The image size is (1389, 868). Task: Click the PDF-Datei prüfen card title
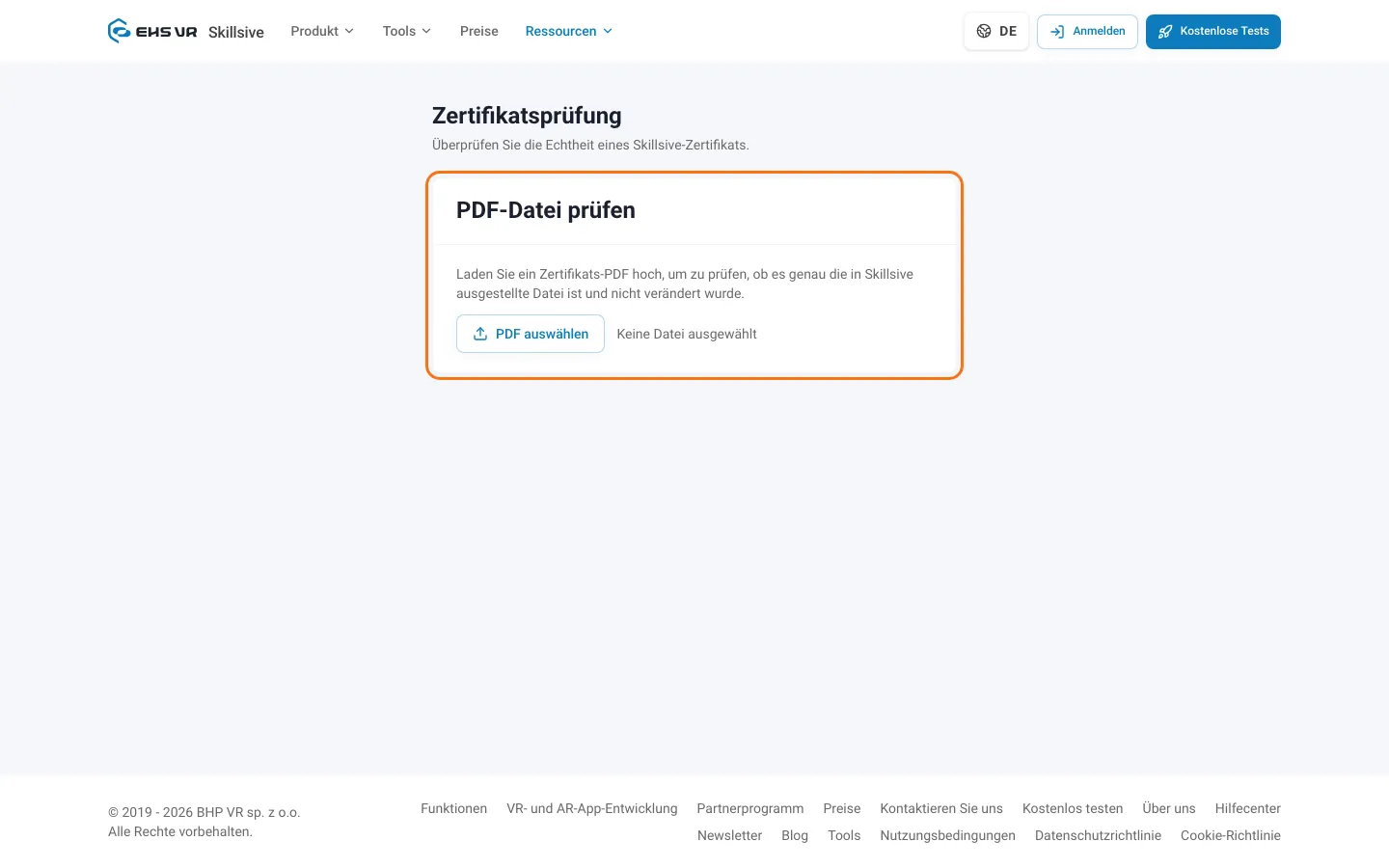(546, 210)
